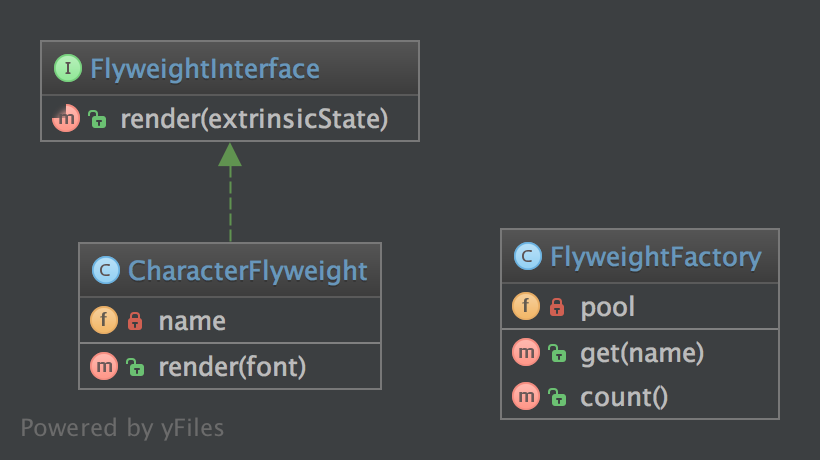Image resolution: width=820 pixels, height=460 pixels.
Task: Click the red private lock beside name
Action: 135,320
